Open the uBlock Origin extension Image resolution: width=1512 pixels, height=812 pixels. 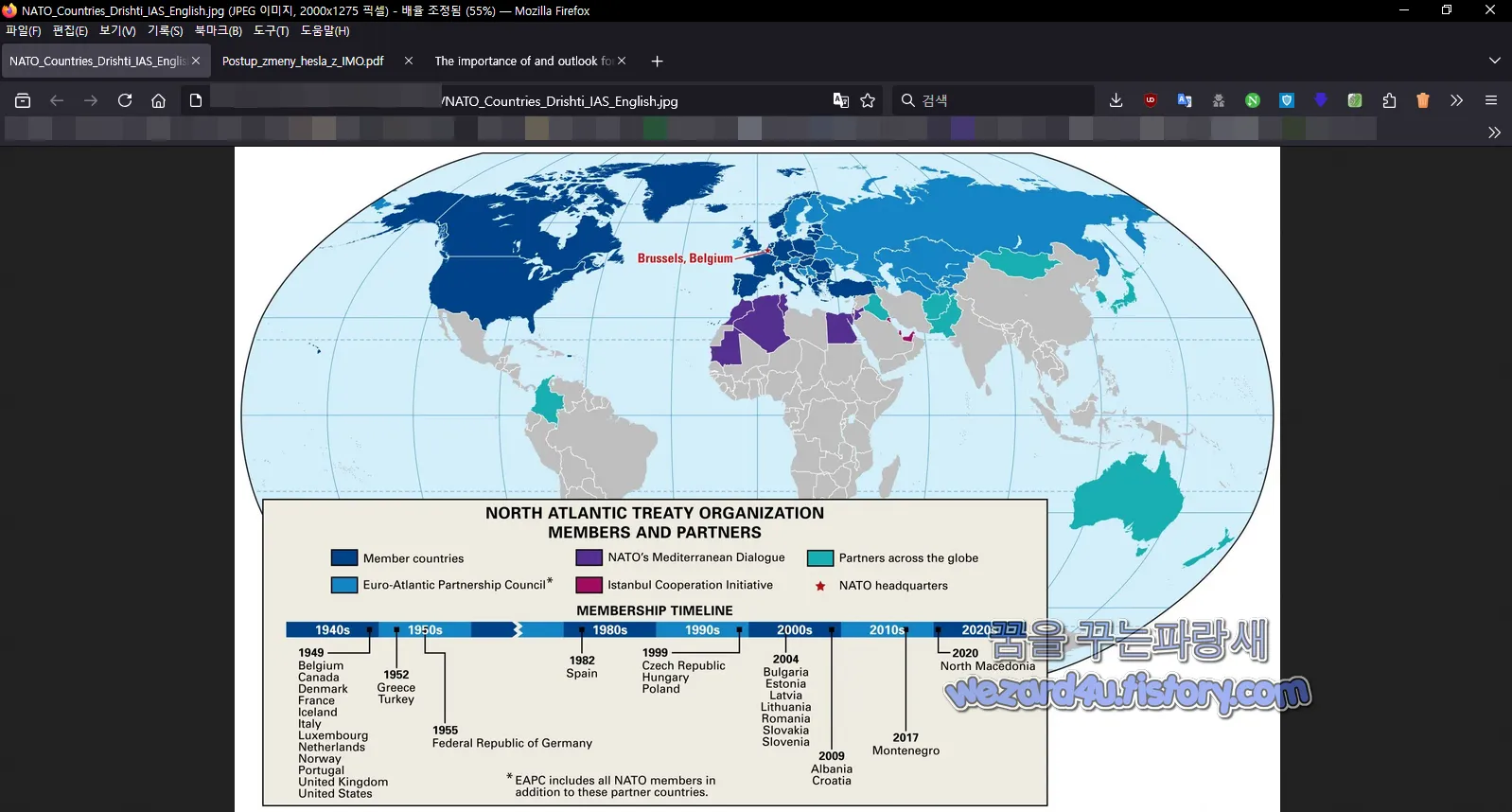pyautogui.click(x=1151, y=100)
